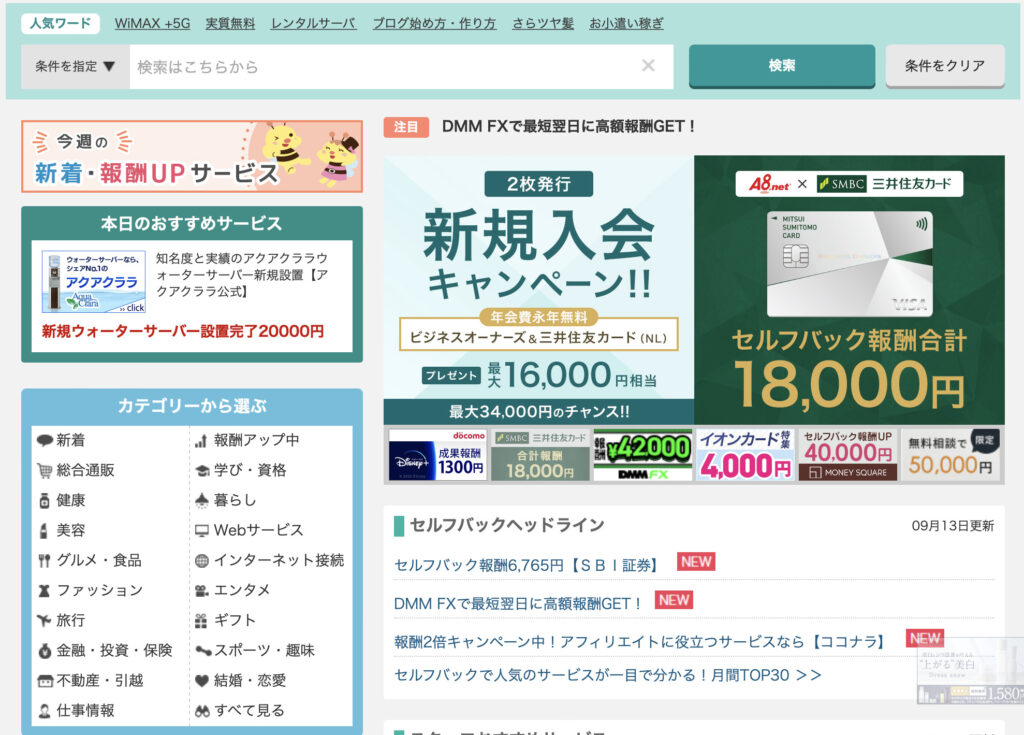Click the gift box ギフト category icon

click(202, 620)
